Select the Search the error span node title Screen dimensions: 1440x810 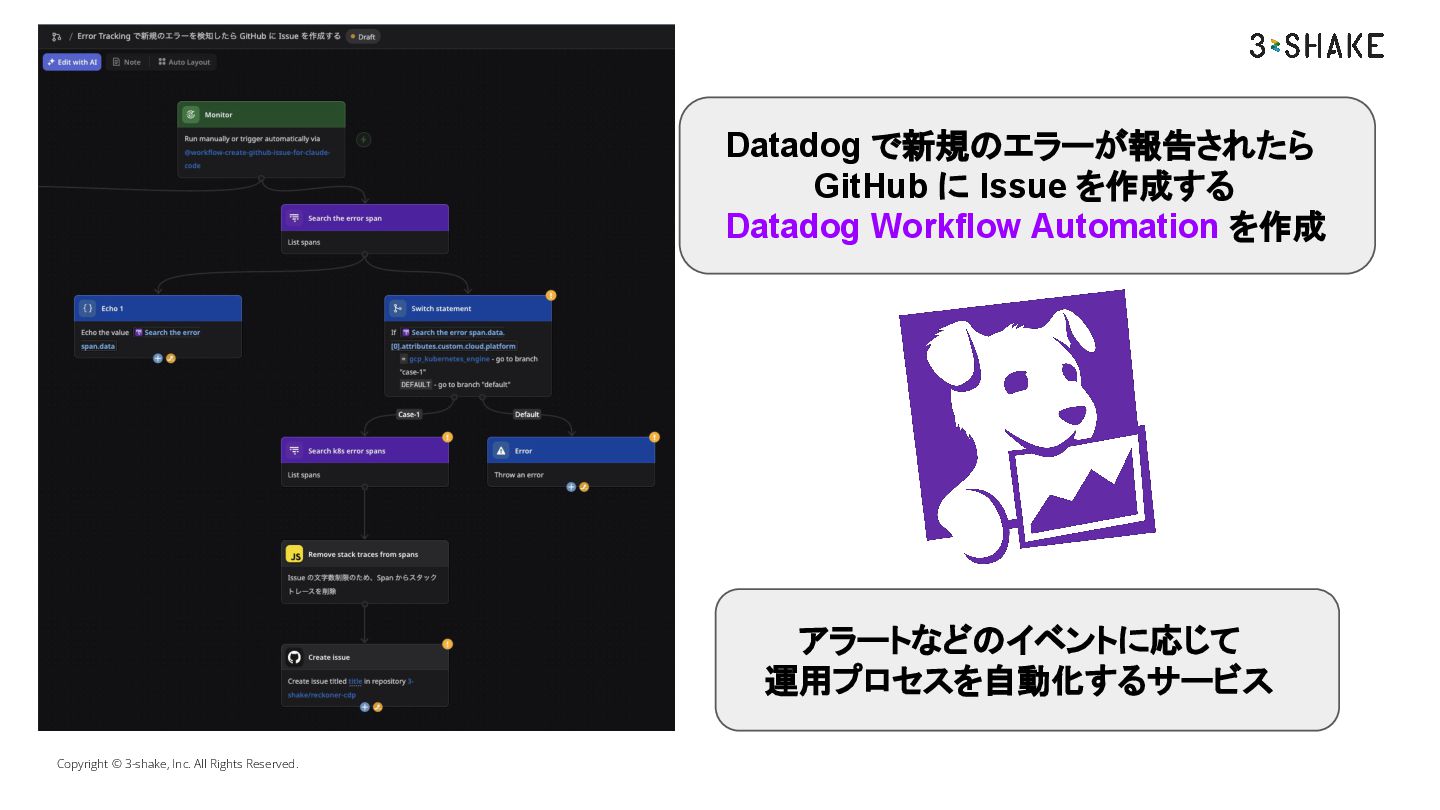click(x=345, y=218)
